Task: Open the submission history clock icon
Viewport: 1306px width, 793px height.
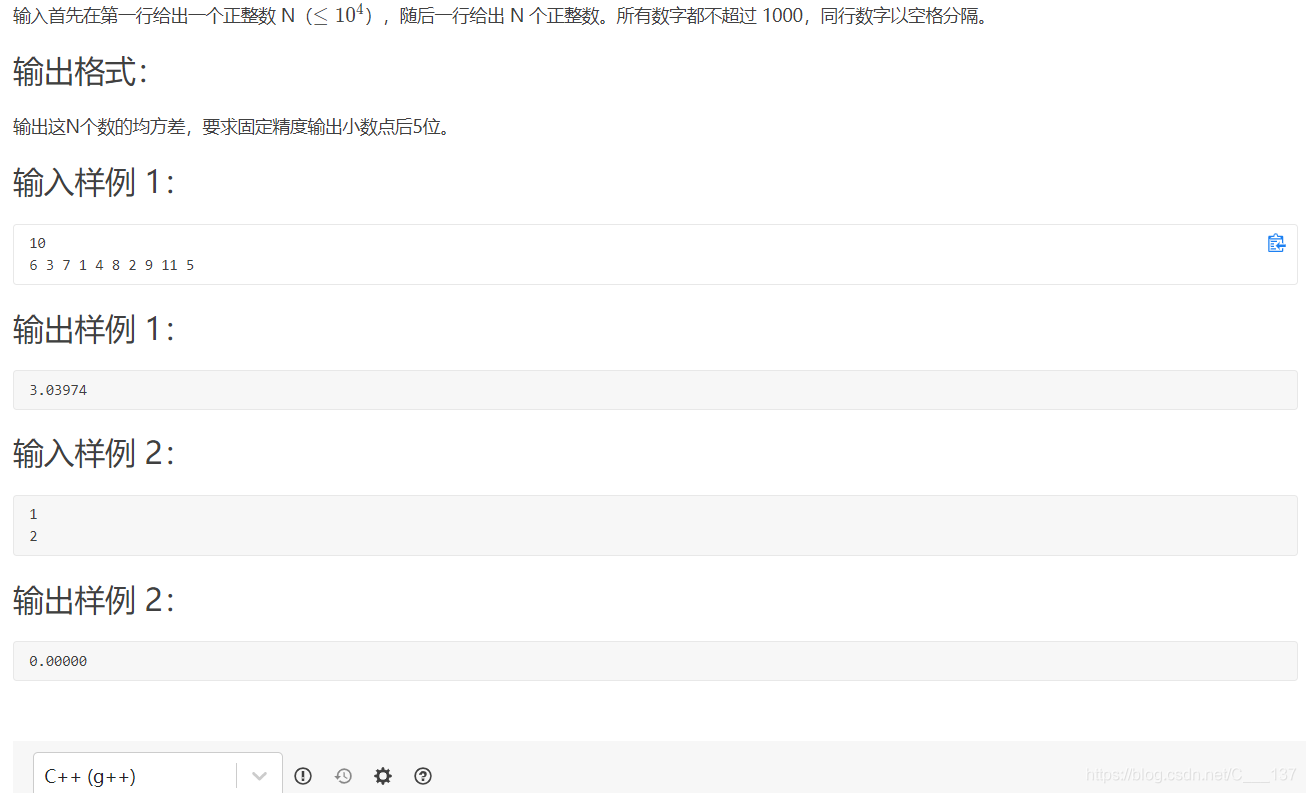Action: point(343,776)
